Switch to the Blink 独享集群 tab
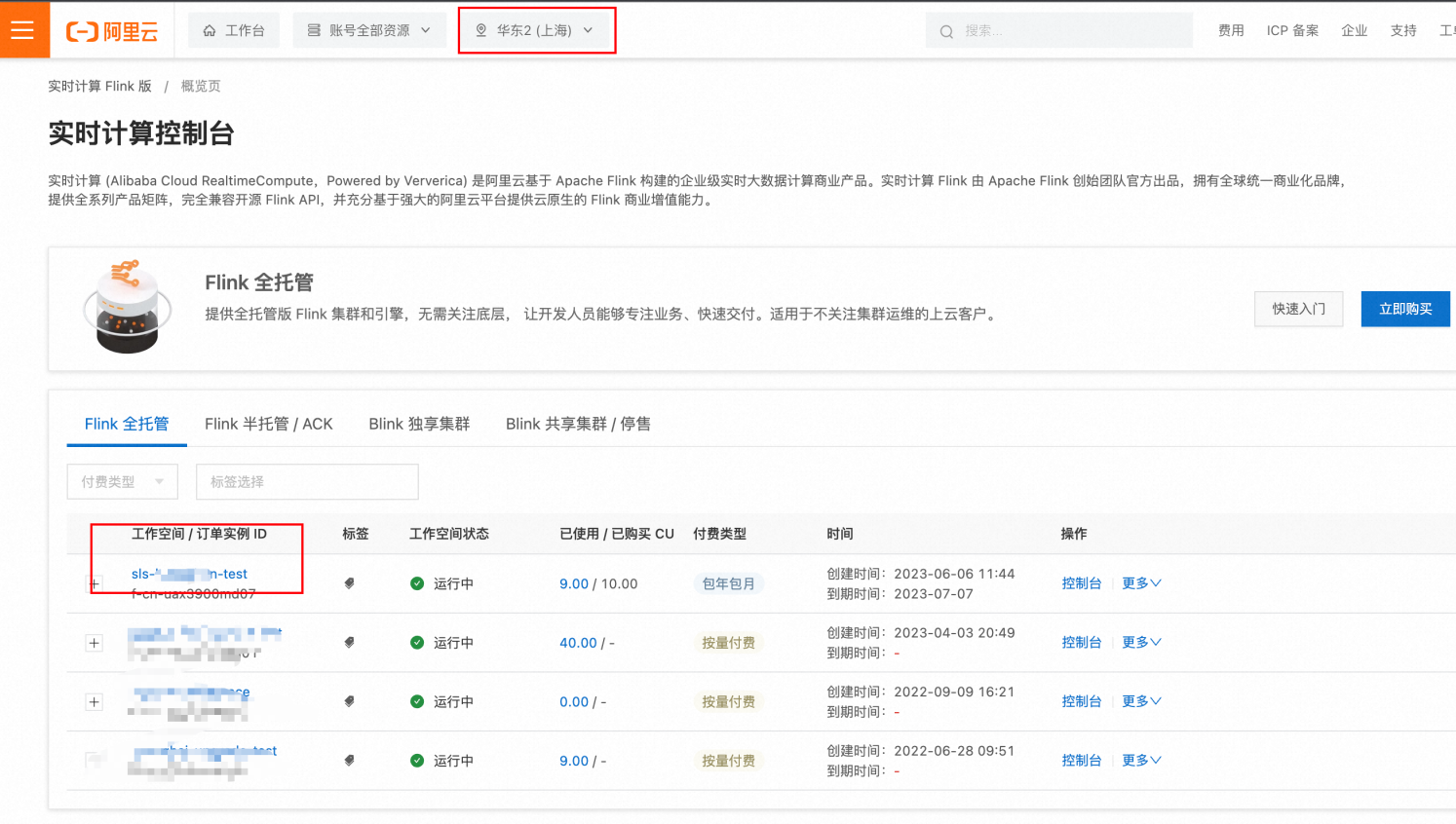Screen dimensions: 1456x824 click(x=419, y=424)
